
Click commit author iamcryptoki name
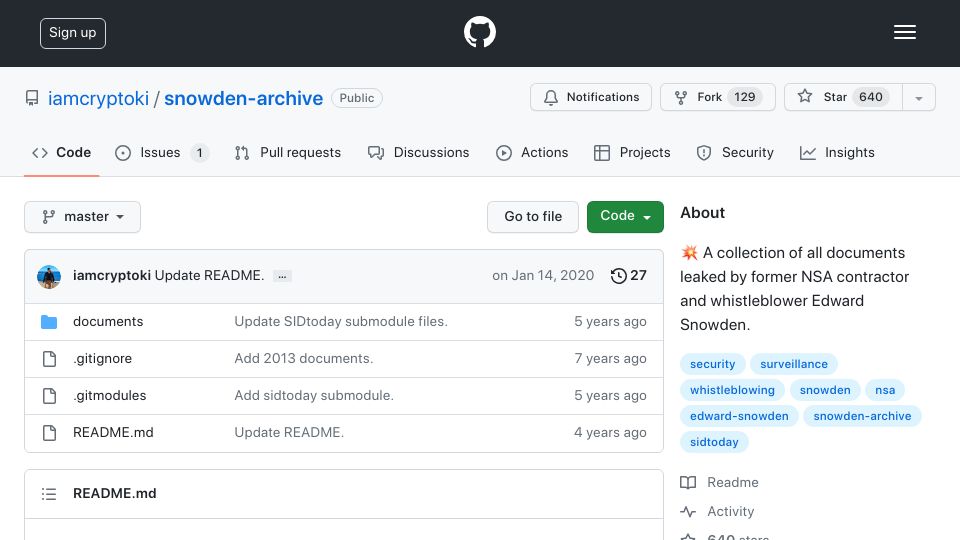[111, 276]
